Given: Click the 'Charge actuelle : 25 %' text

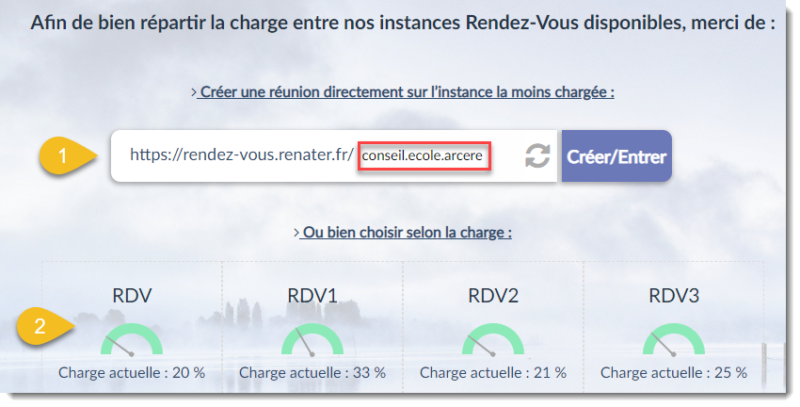Looking at the screenshot, I should click(x=673, y=372).
